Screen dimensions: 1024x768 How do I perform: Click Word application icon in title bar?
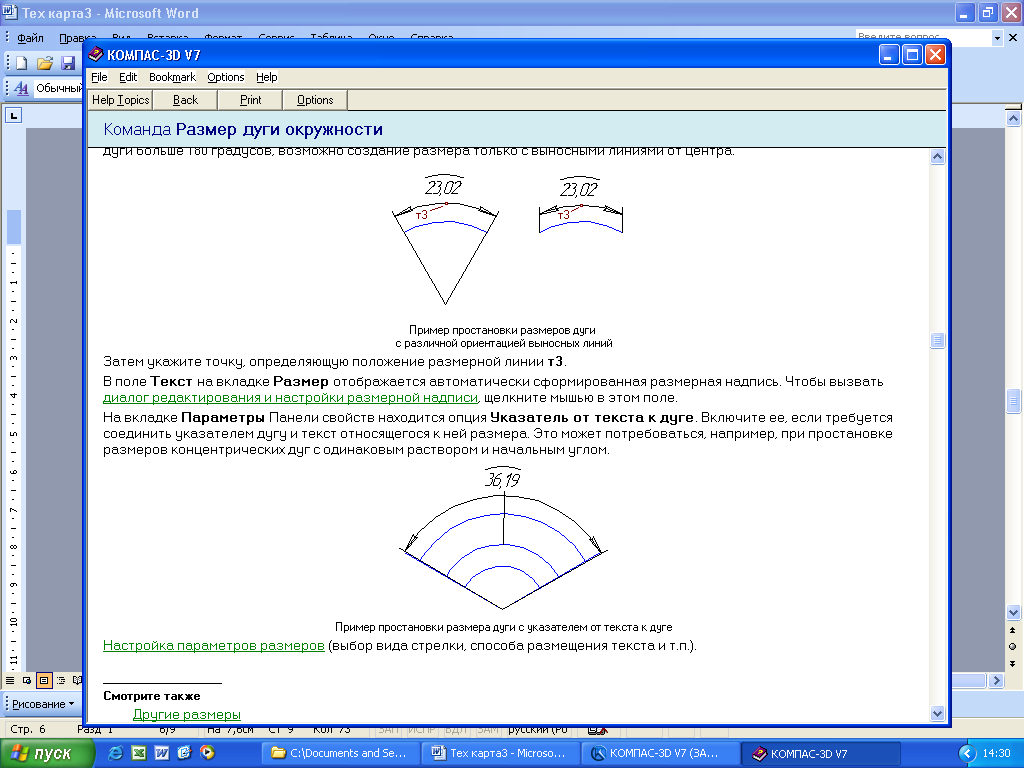pos(10,12)
